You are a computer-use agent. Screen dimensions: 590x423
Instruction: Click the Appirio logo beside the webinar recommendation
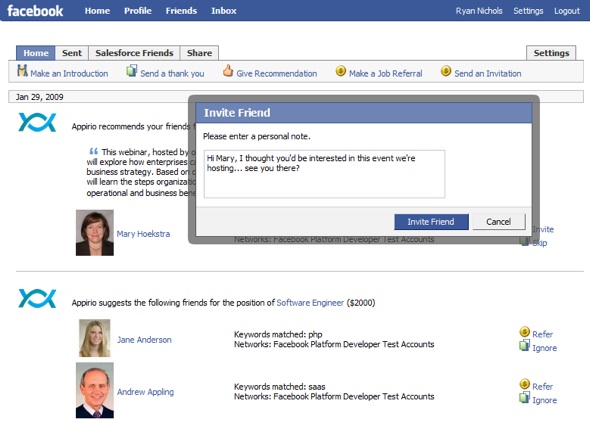coord(37,122)
